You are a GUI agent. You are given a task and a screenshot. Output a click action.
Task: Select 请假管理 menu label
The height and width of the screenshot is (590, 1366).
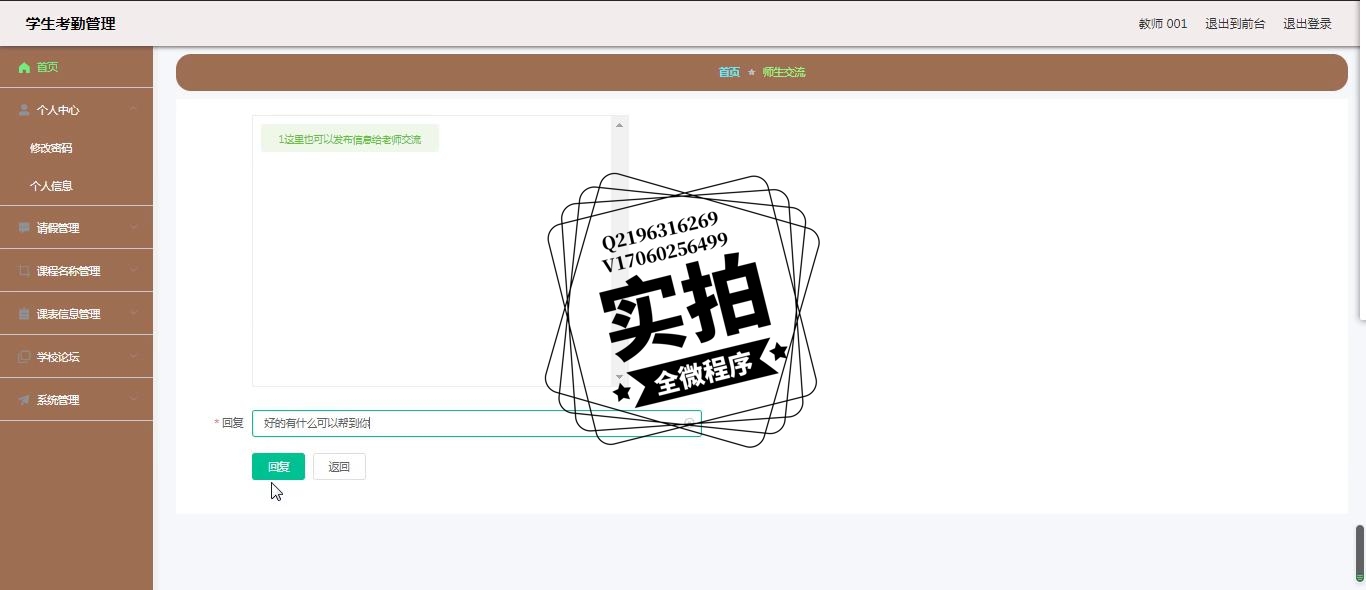pyautogui.click(x=58, y=228)
